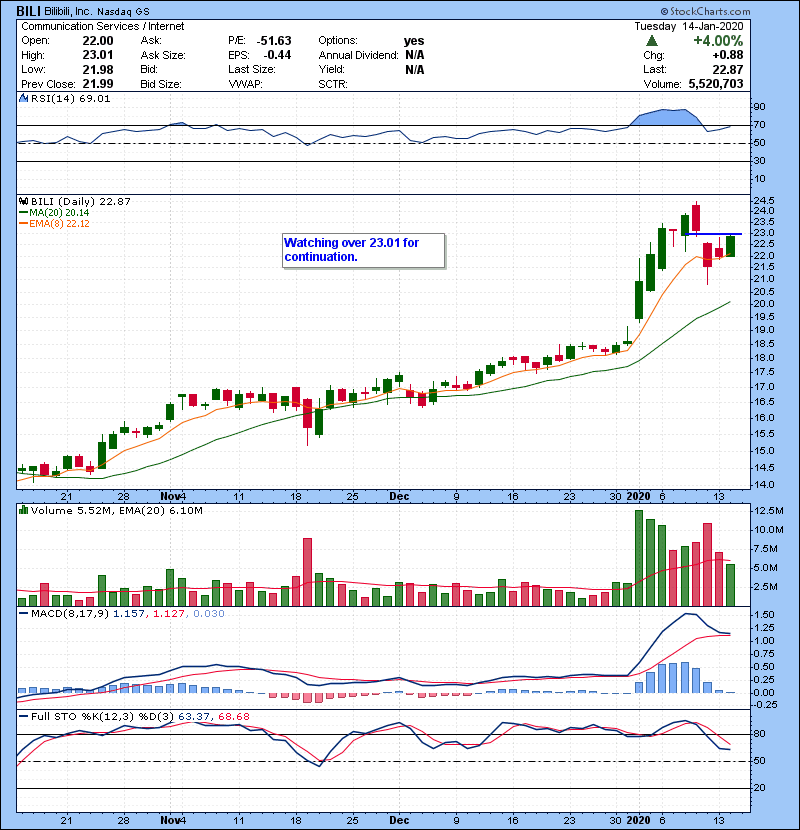
Task: Select the Last price 22.87 in header
Action: click(x=728, y=69)
